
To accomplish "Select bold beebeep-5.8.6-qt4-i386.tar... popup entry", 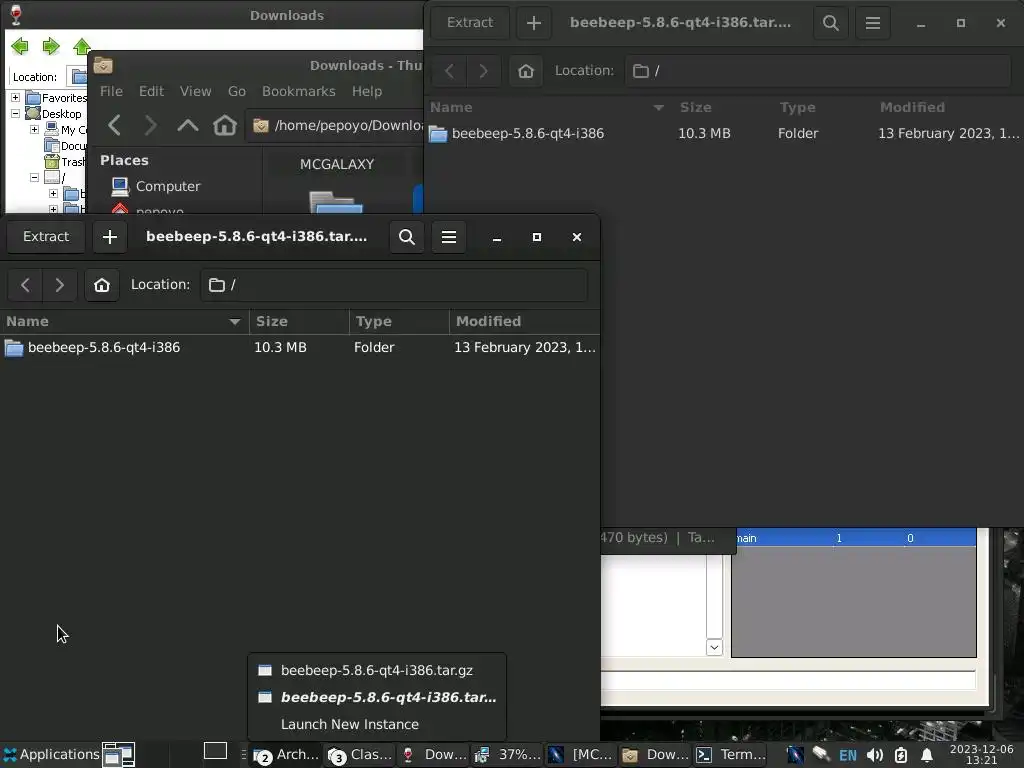I will 377,697.
